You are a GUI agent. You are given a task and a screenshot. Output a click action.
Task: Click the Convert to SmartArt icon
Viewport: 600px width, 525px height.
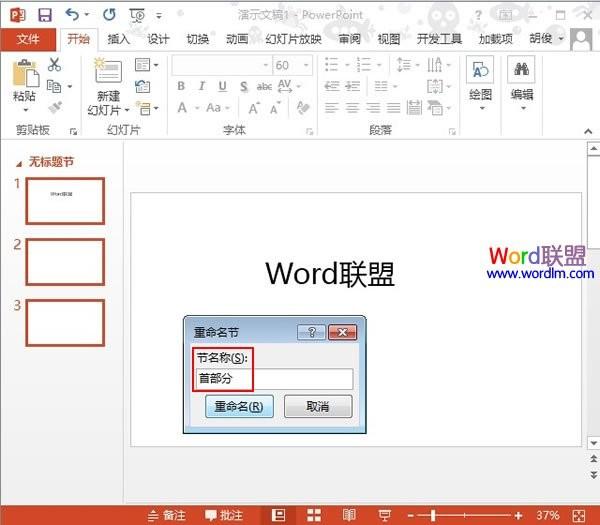click(434, 108)
